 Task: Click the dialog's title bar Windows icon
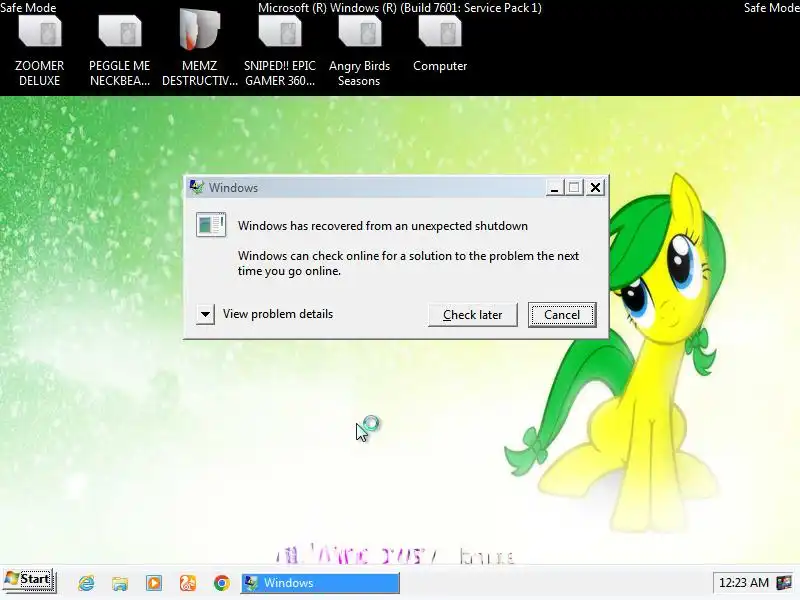(x=196, y=187)
